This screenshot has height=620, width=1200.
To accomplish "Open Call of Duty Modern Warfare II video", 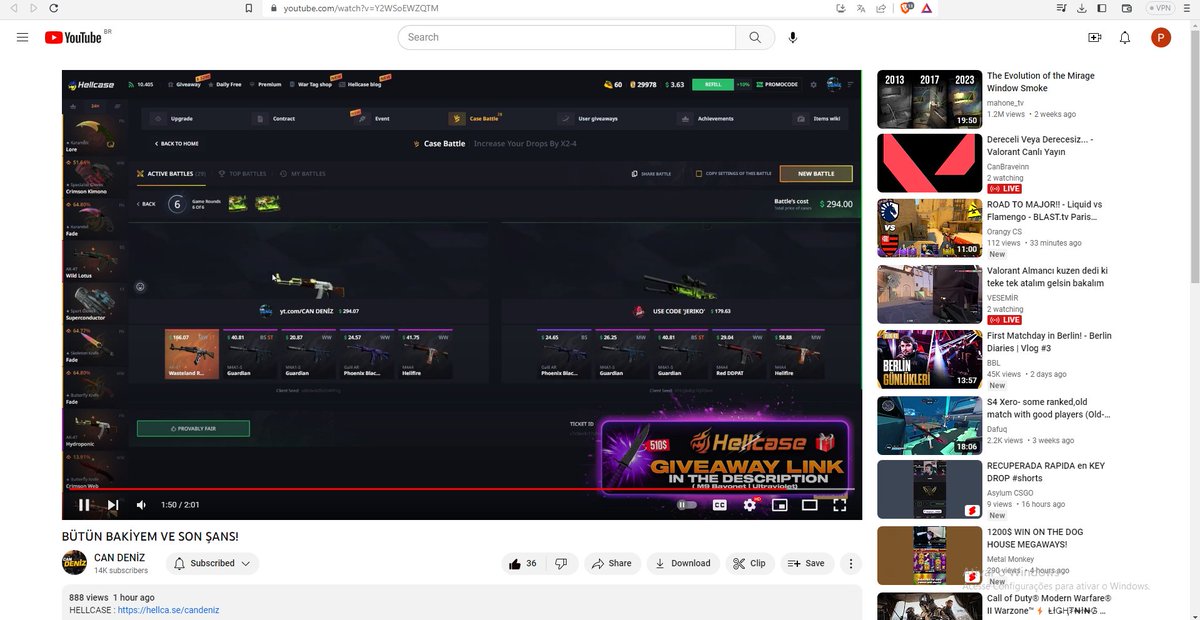I will [x=928, y=606].
